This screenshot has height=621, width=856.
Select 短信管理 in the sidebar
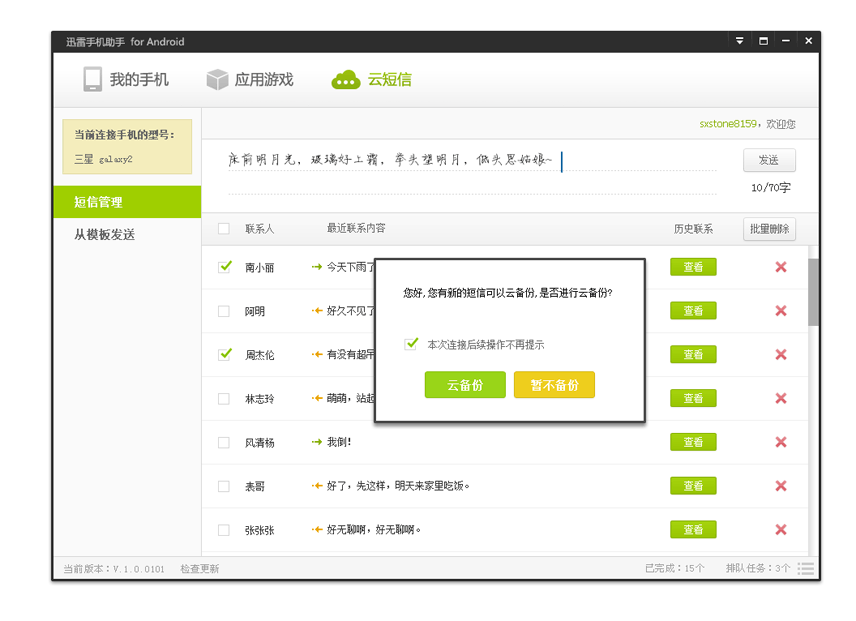coord(127,202)
